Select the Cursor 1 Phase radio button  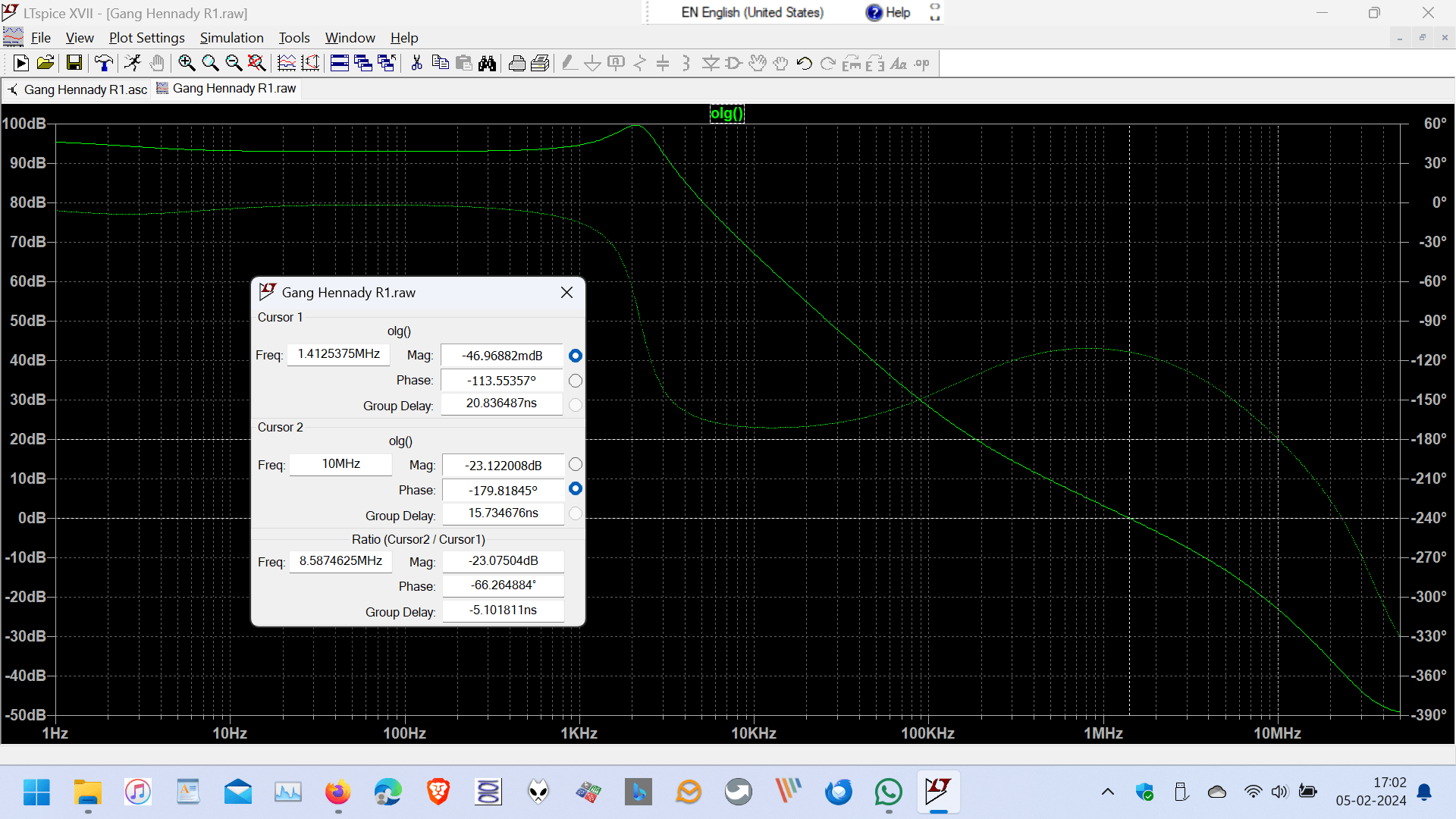coord(576,381)
